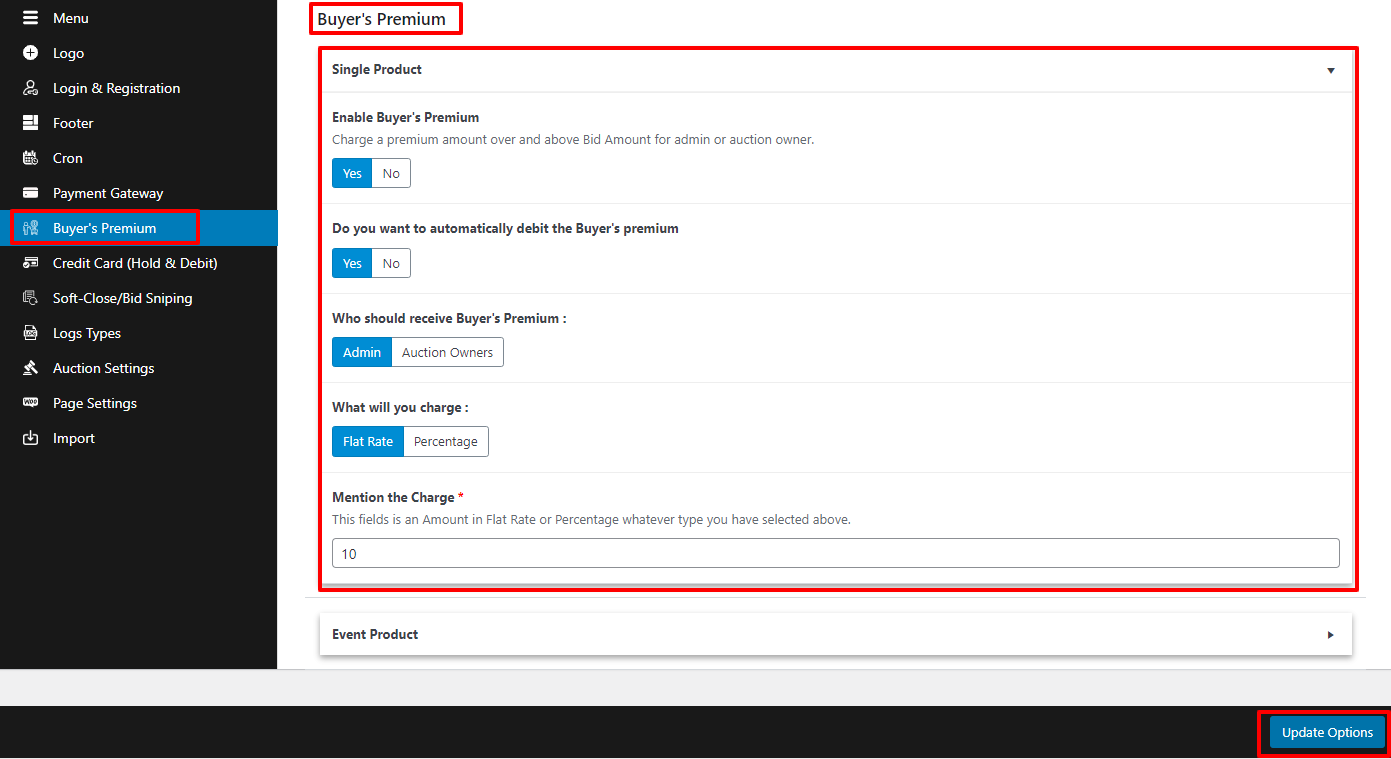Click the hamburger Menu icon
Image resolution: width=1391 pixels, height=759 pixels.
point(30,18)
